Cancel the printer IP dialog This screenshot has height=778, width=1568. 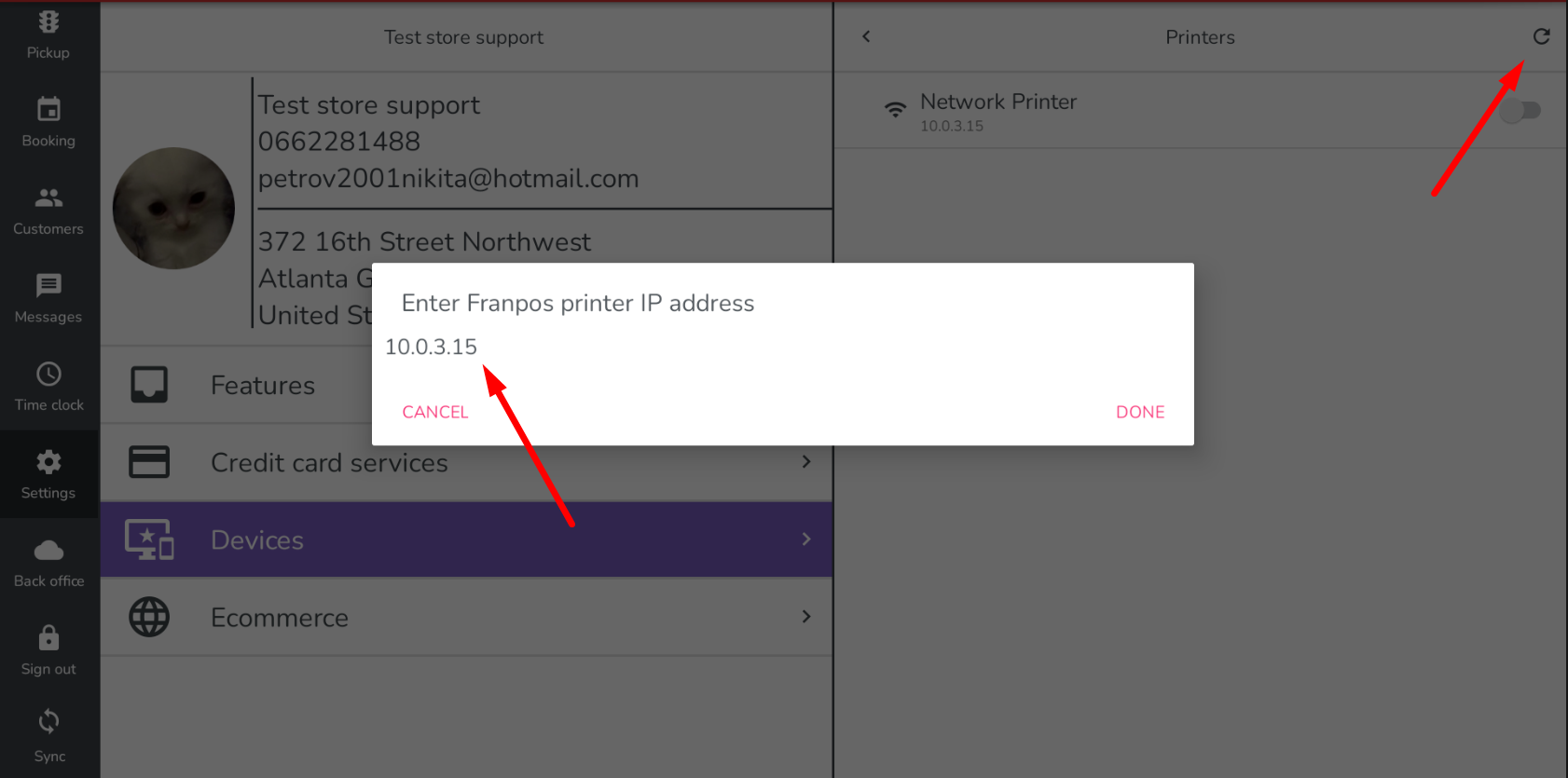point(435,412)
